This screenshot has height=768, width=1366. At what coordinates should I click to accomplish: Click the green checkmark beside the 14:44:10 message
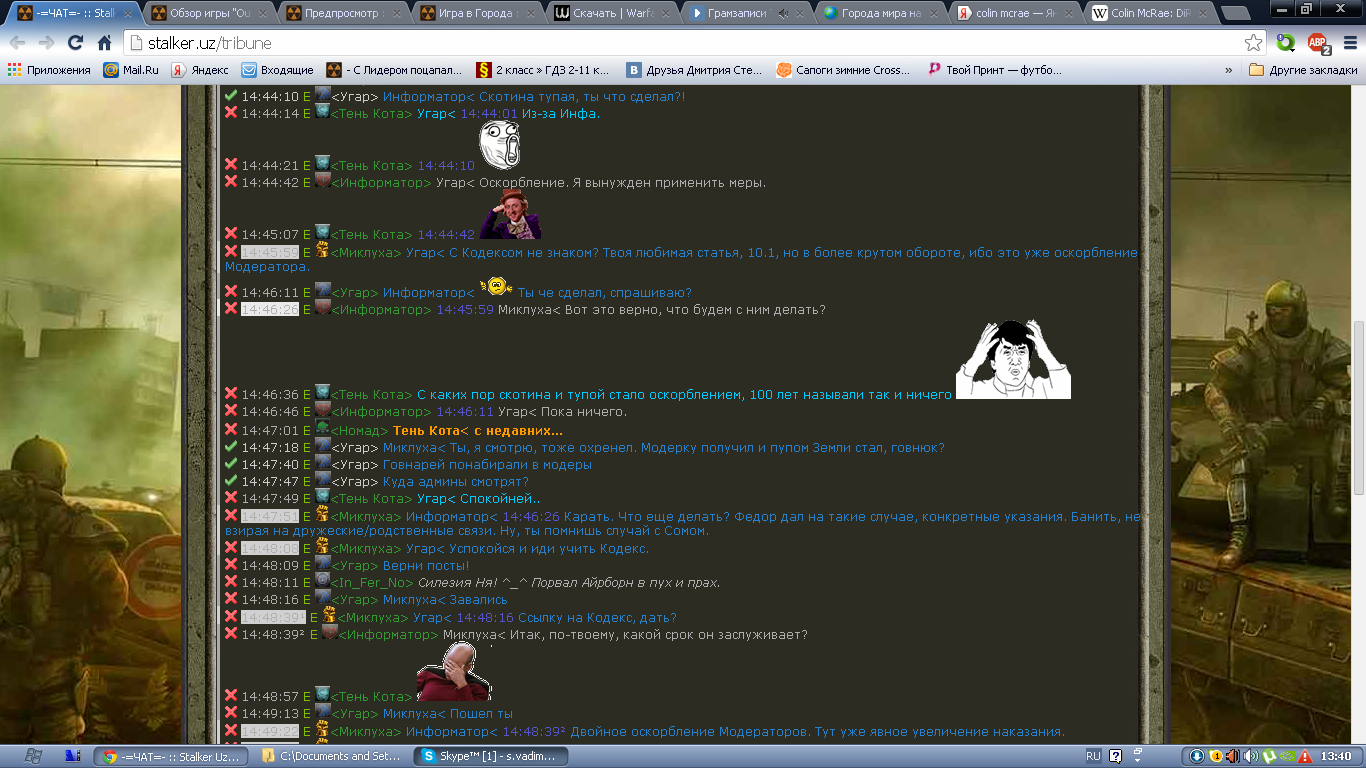(231, 96)
